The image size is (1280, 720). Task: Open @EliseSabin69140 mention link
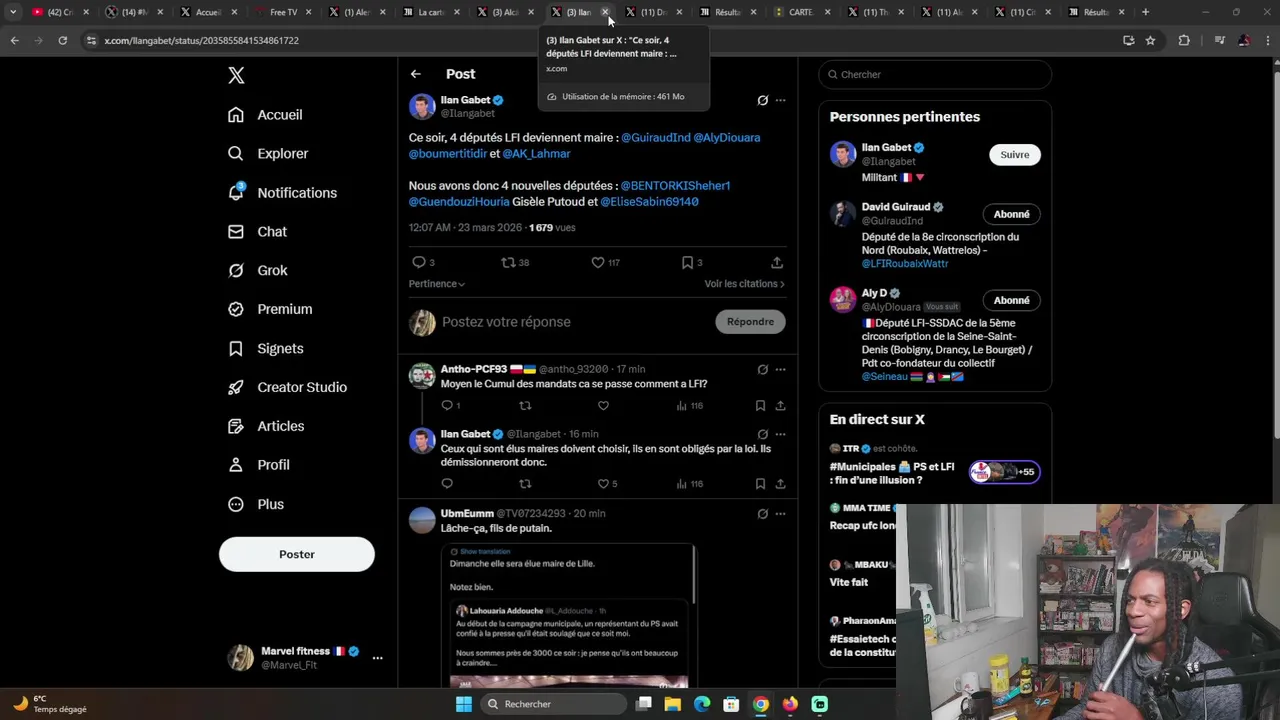click(x=649, y=202)
